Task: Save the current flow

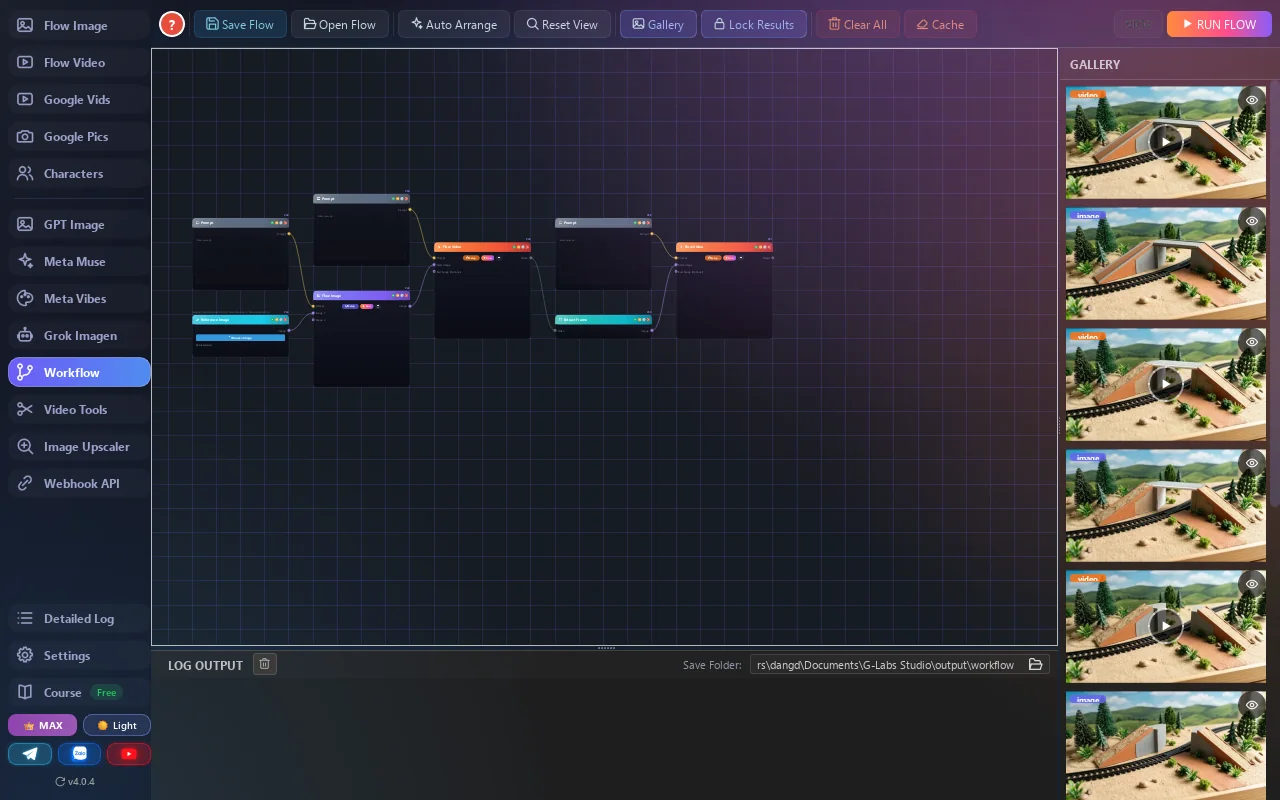Action: pyautogui.click(x=240, y=24)
